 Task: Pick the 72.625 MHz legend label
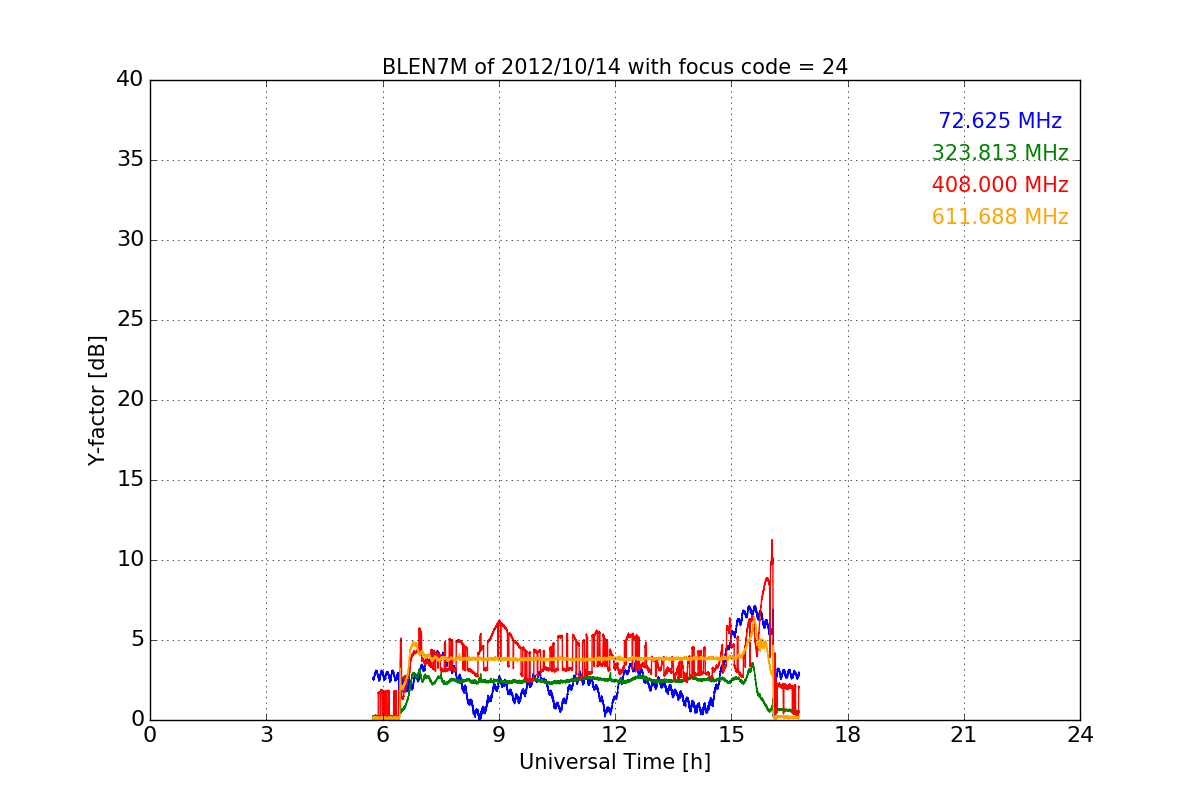tap(1000, 121)
